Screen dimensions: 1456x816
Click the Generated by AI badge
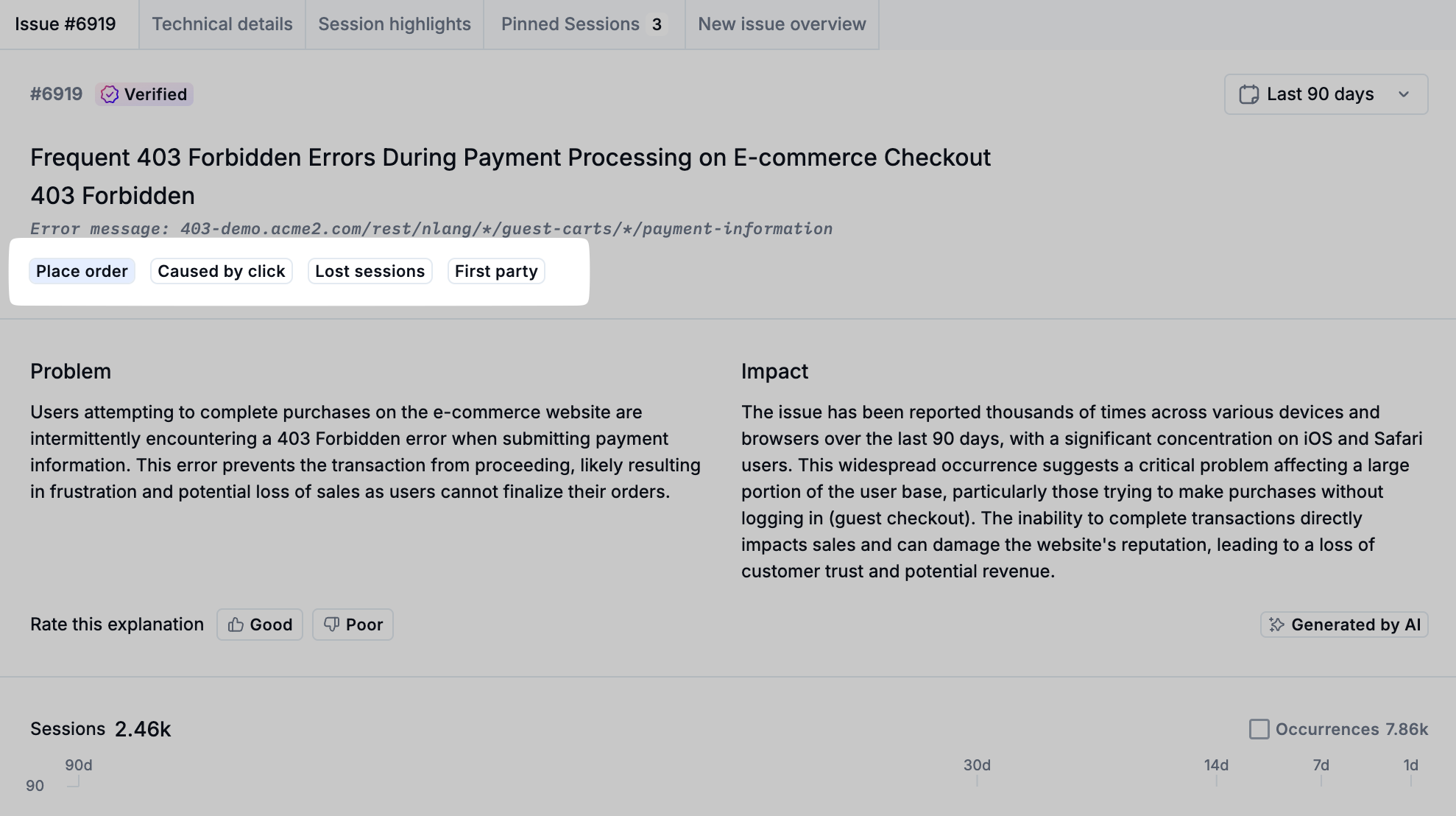[1344, 625]
